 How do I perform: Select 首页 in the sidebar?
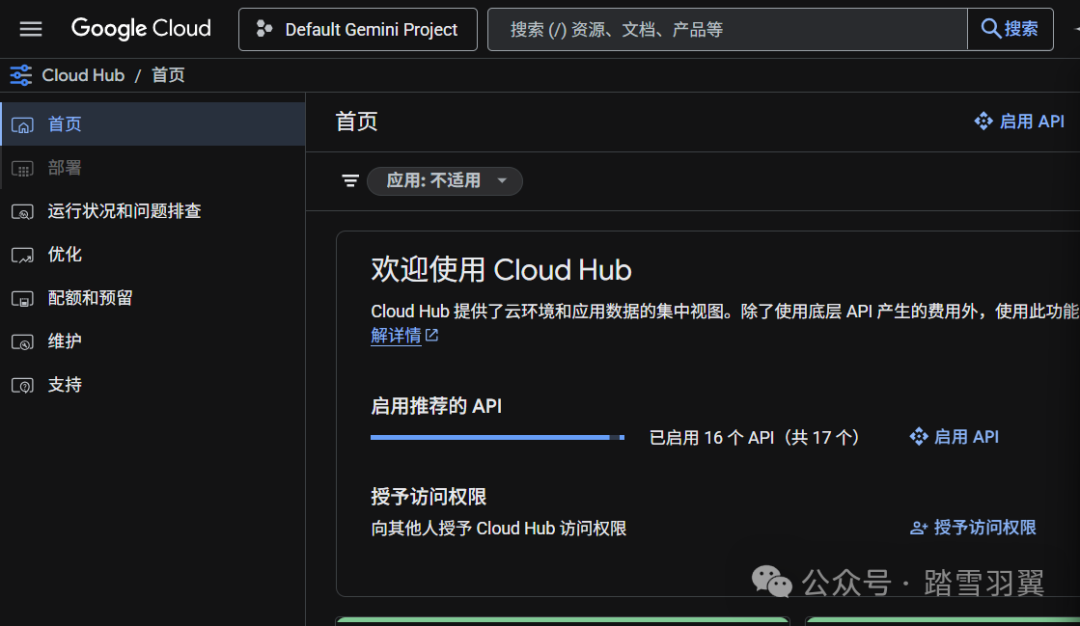point(153,124)
